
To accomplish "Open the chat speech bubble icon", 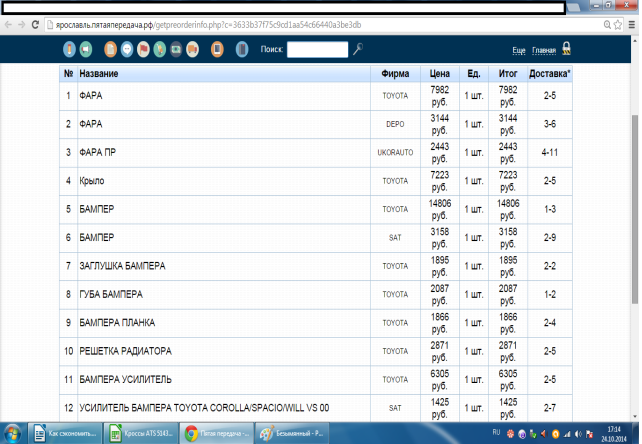I will (x=127, y=50).
